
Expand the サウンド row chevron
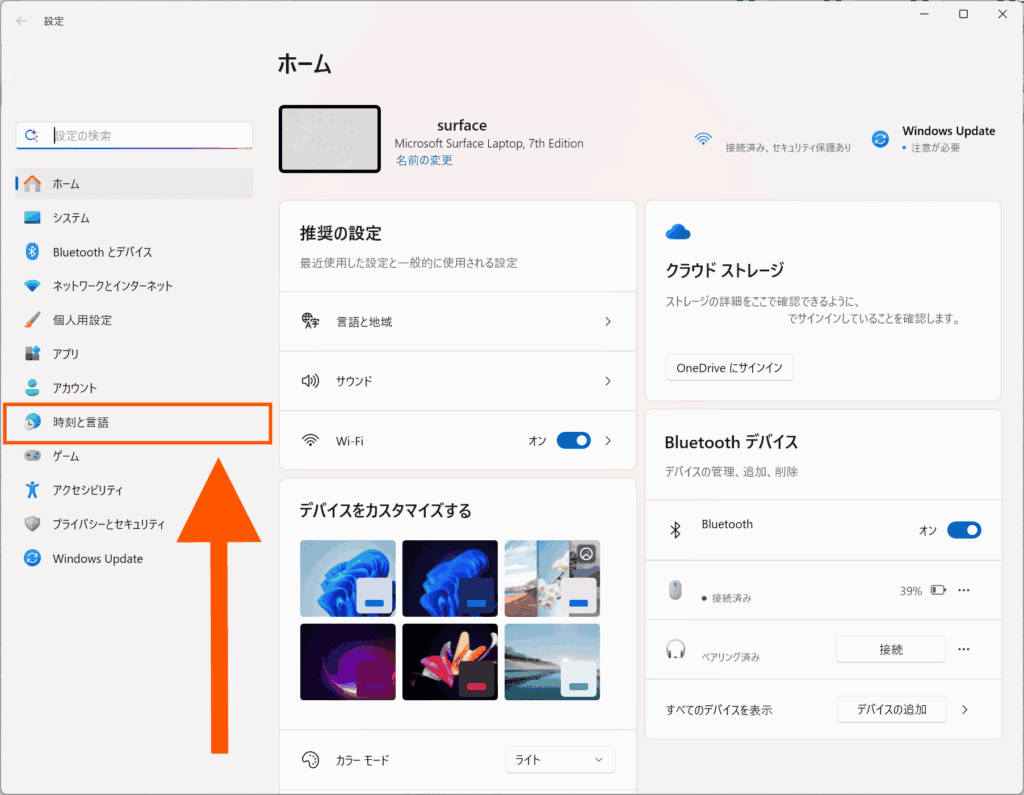608,381
